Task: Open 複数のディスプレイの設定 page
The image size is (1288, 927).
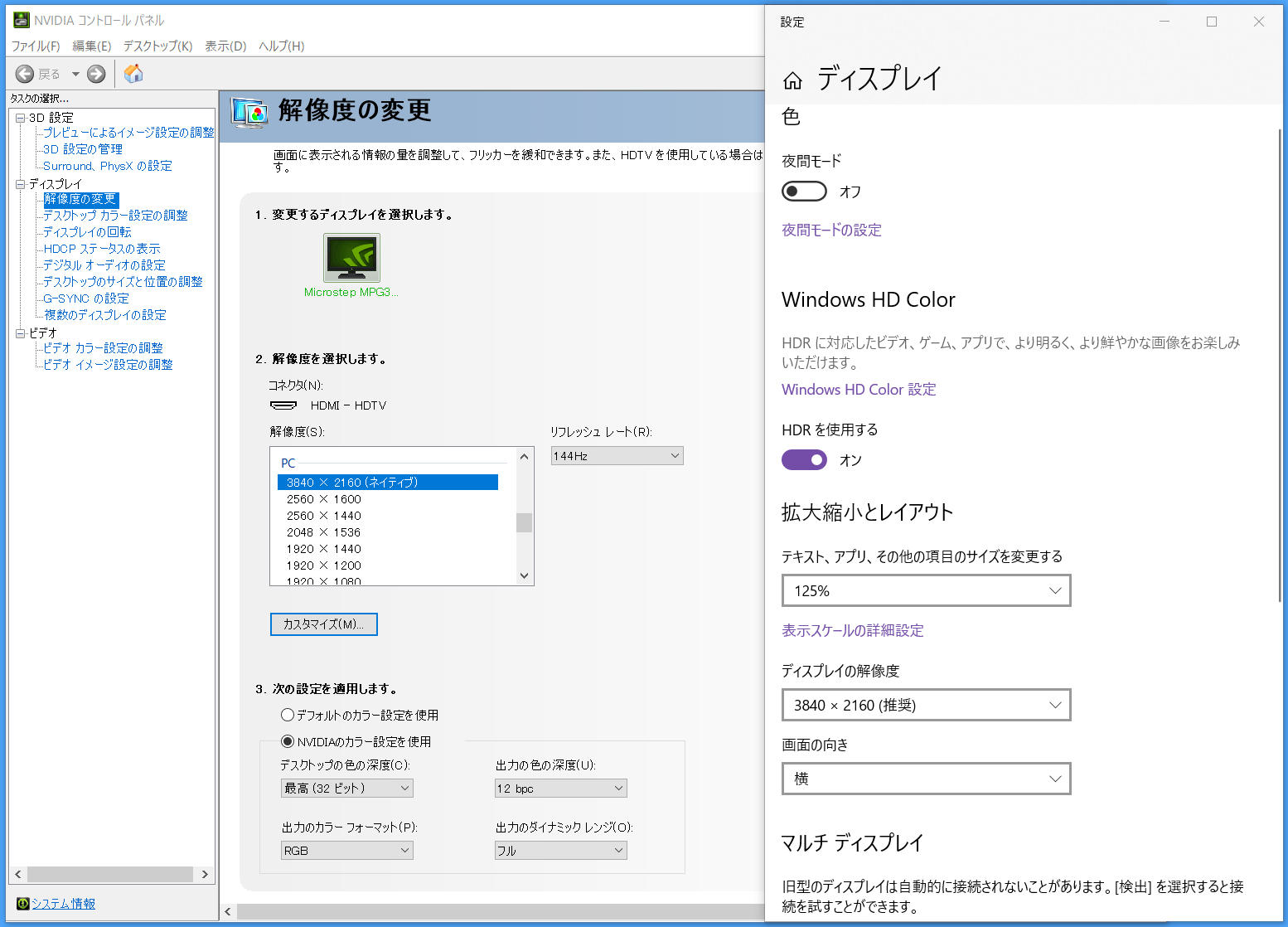Action: (x=105, y=315)
